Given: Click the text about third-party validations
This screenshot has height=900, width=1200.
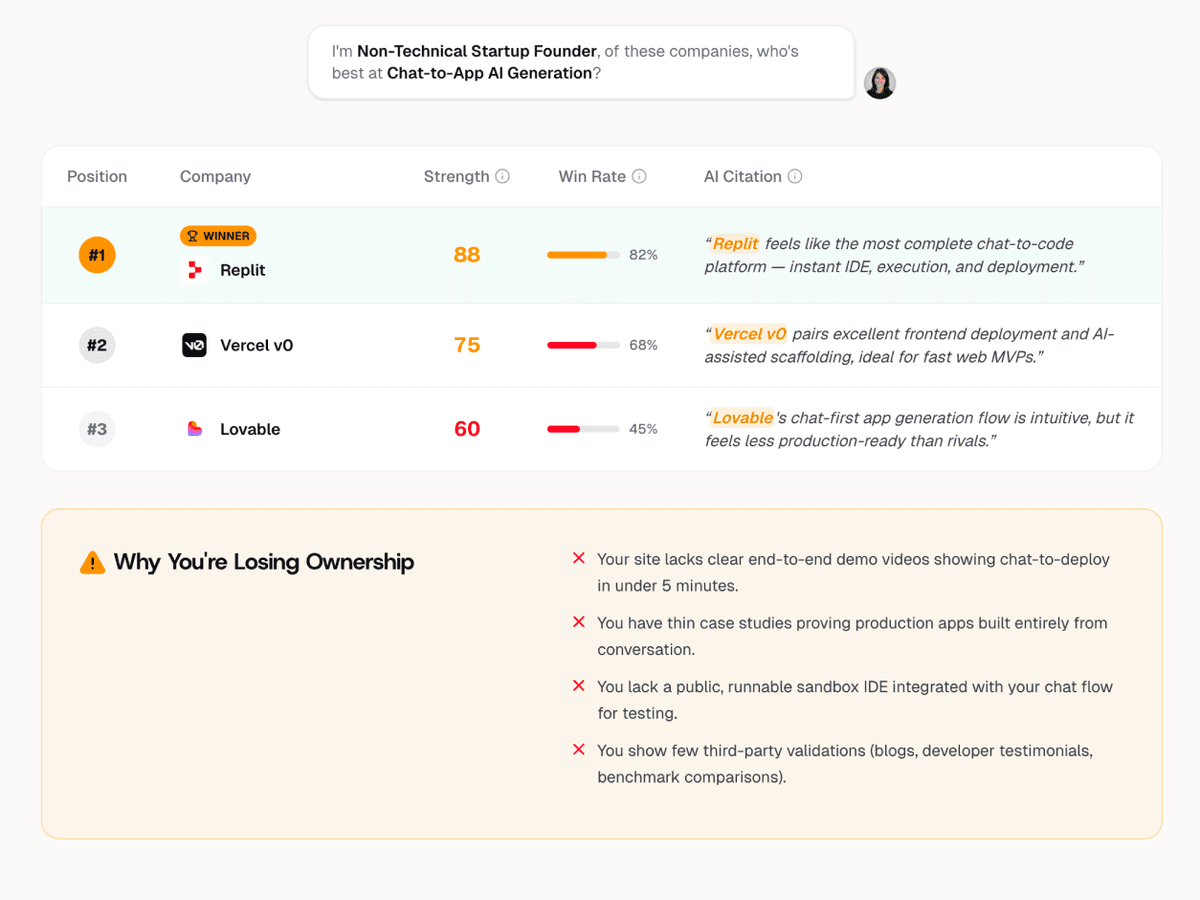Looking at the screenshot, I should point(845,763).
